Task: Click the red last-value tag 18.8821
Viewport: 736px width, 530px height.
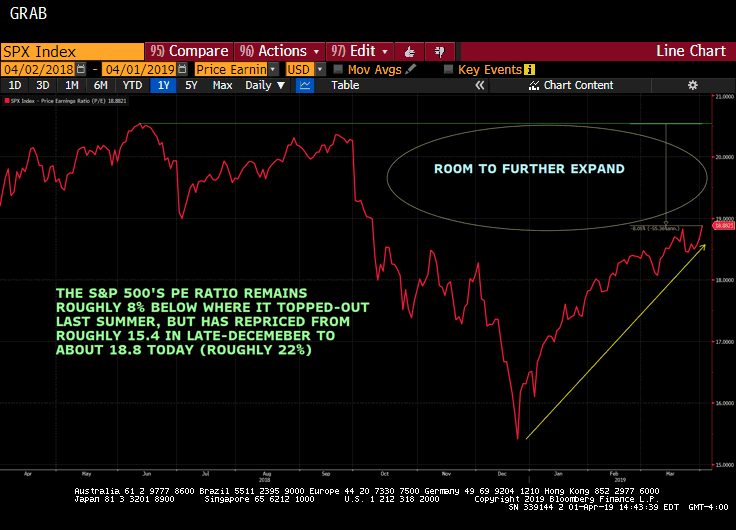Action: 724,226
